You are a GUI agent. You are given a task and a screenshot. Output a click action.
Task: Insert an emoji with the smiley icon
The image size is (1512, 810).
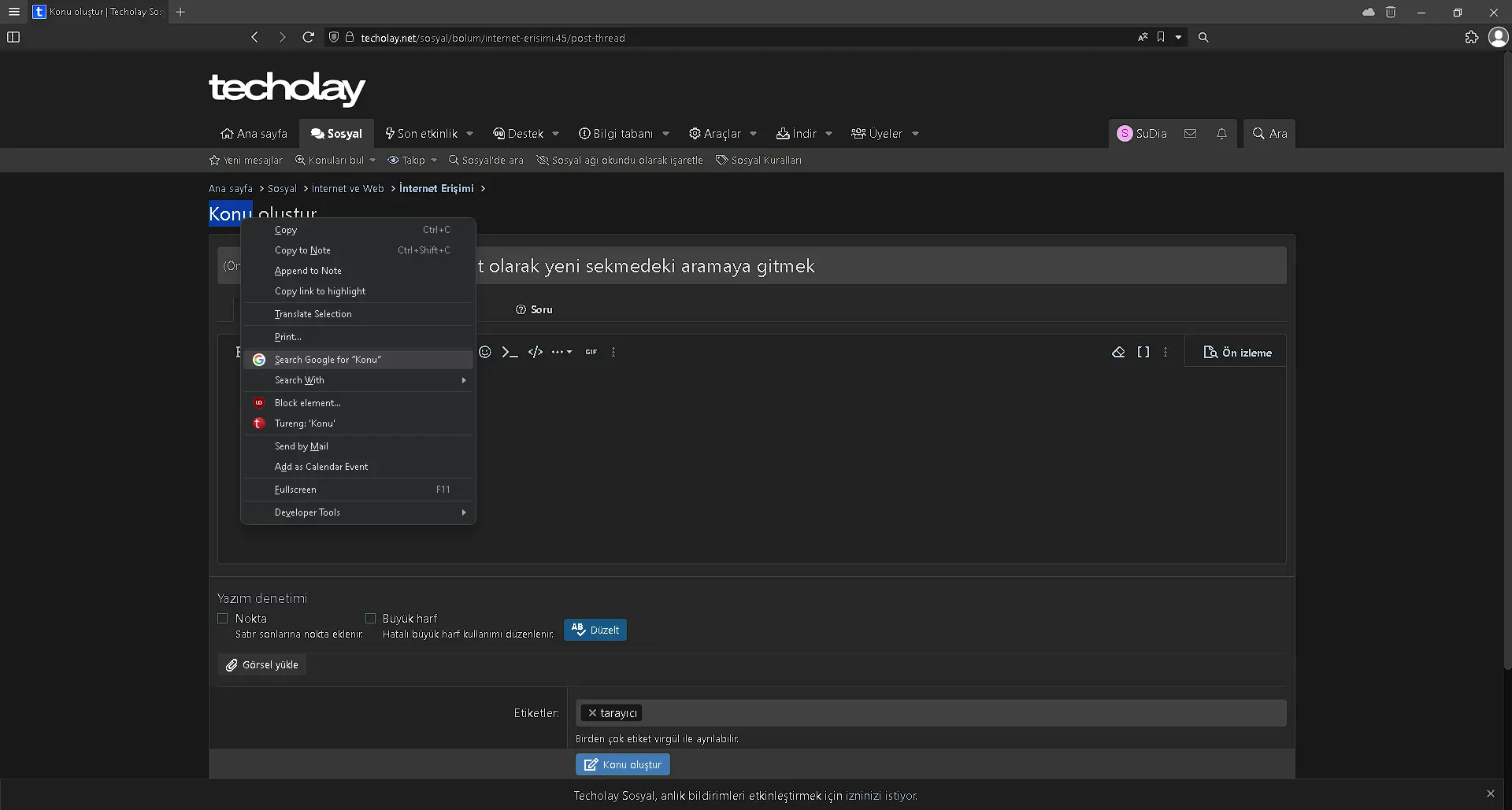coord(485,352)
